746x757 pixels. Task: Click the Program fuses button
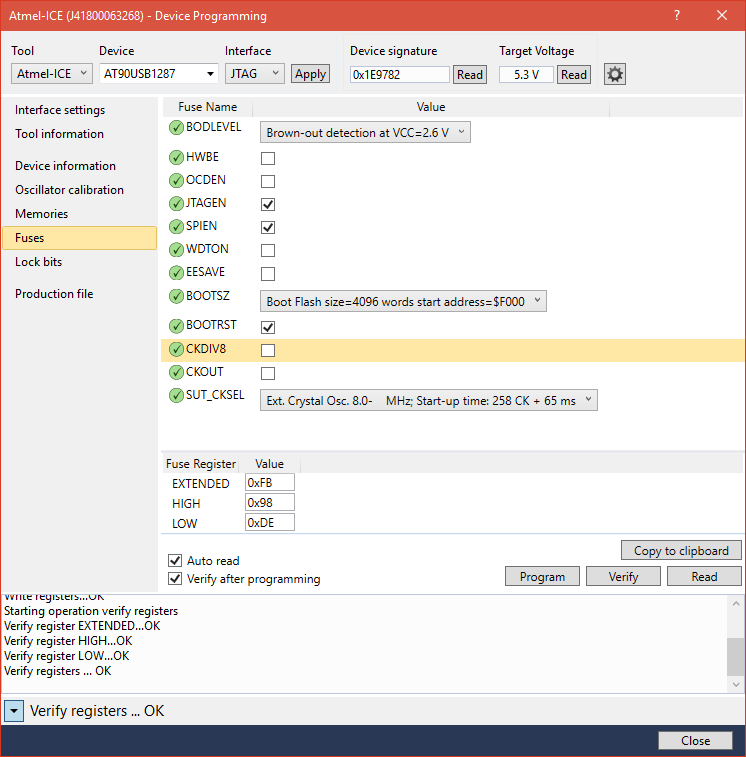pos(542,576)
